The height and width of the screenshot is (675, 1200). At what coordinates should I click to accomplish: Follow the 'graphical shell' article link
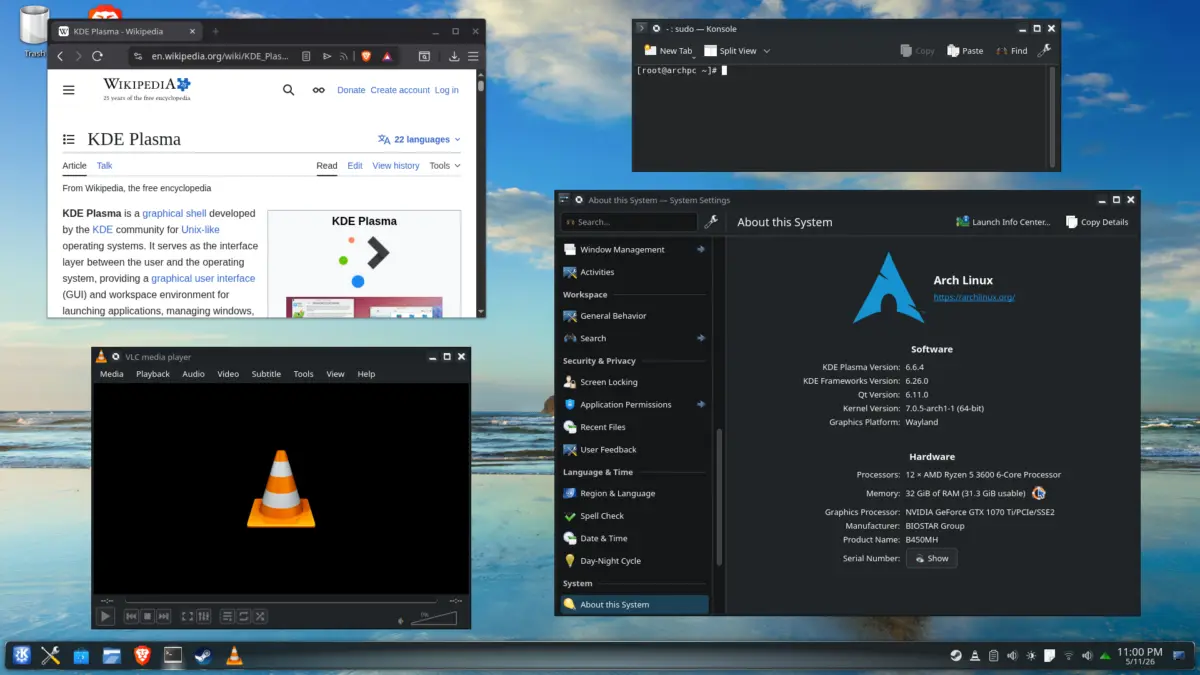174,213
